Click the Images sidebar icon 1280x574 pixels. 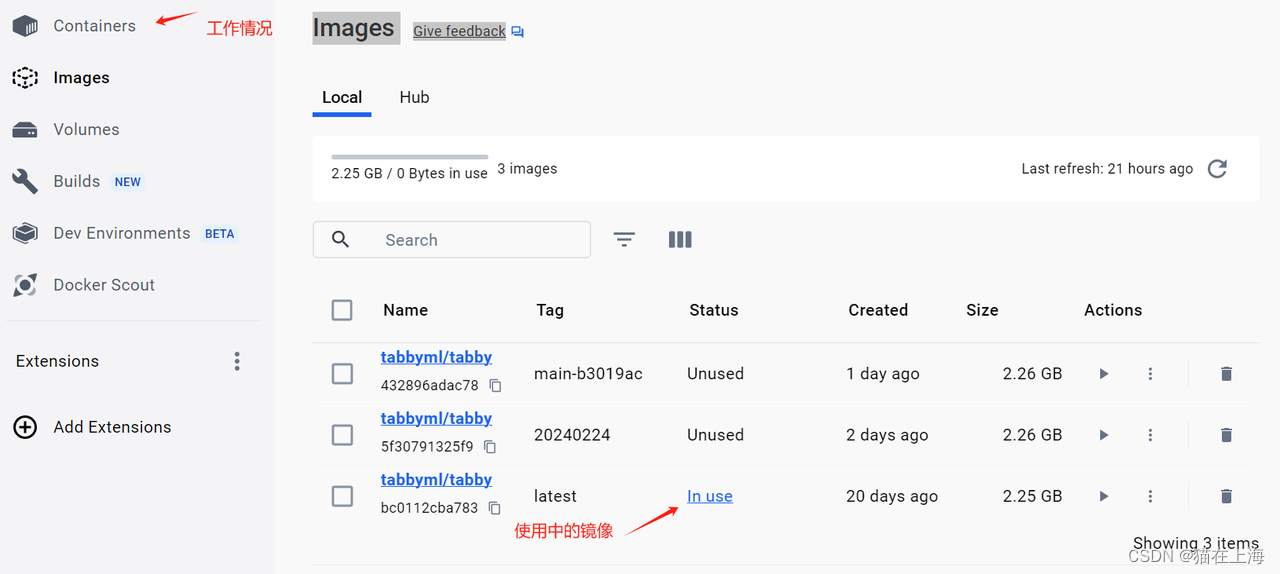point(25,78)
